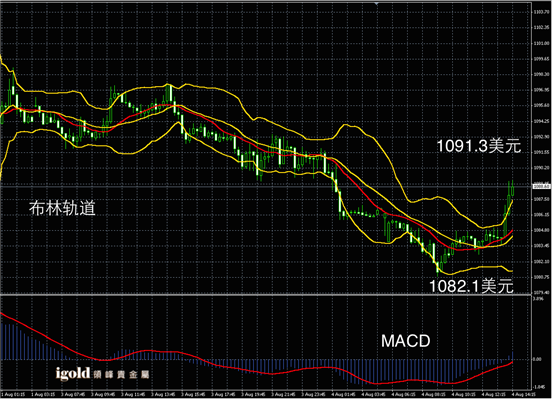
Task: Click the 1082.1美元 low price annotation
Action: pos(471,286)
